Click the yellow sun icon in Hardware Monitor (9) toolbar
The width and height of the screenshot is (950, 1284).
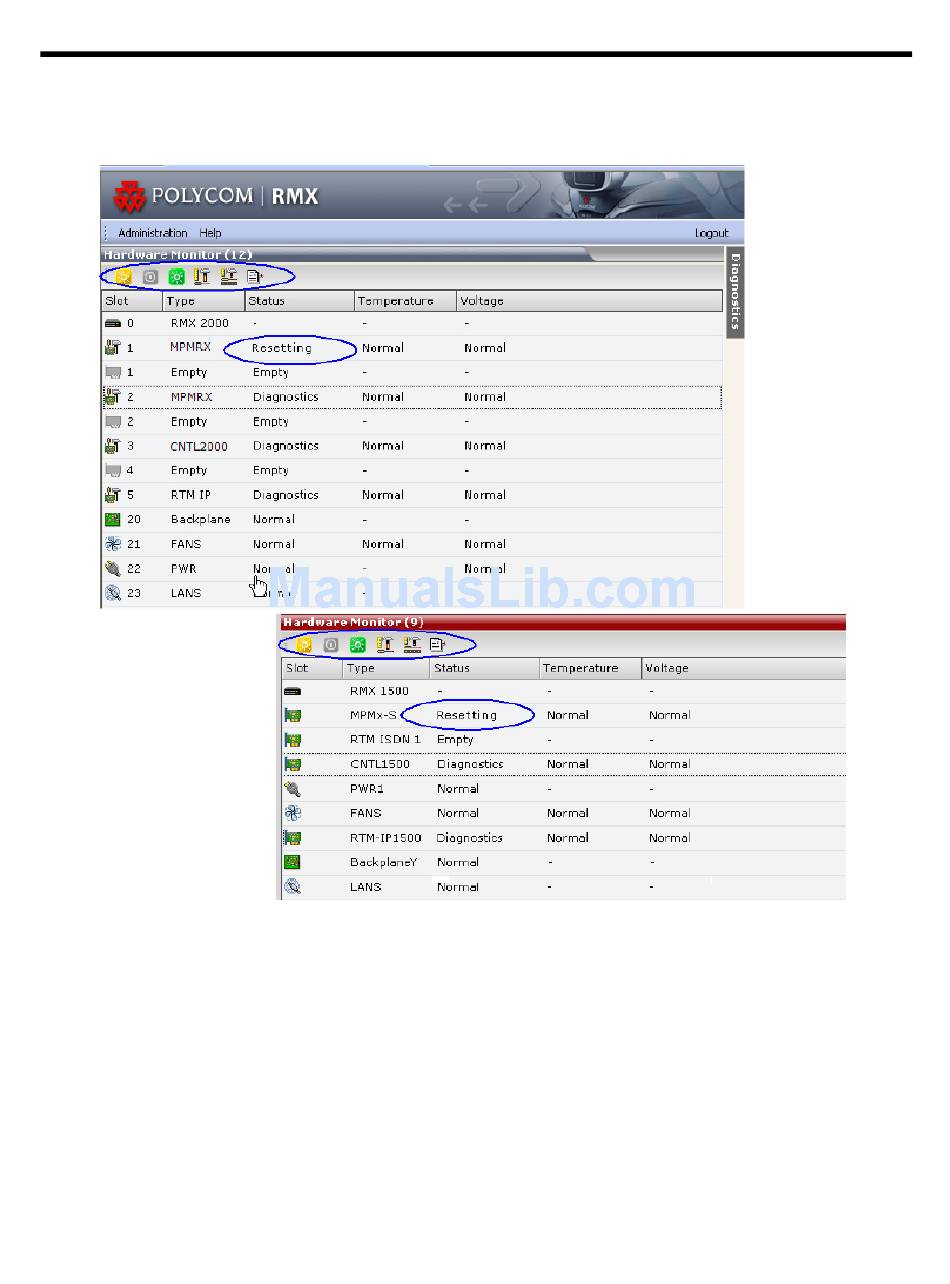coord(304,645)
